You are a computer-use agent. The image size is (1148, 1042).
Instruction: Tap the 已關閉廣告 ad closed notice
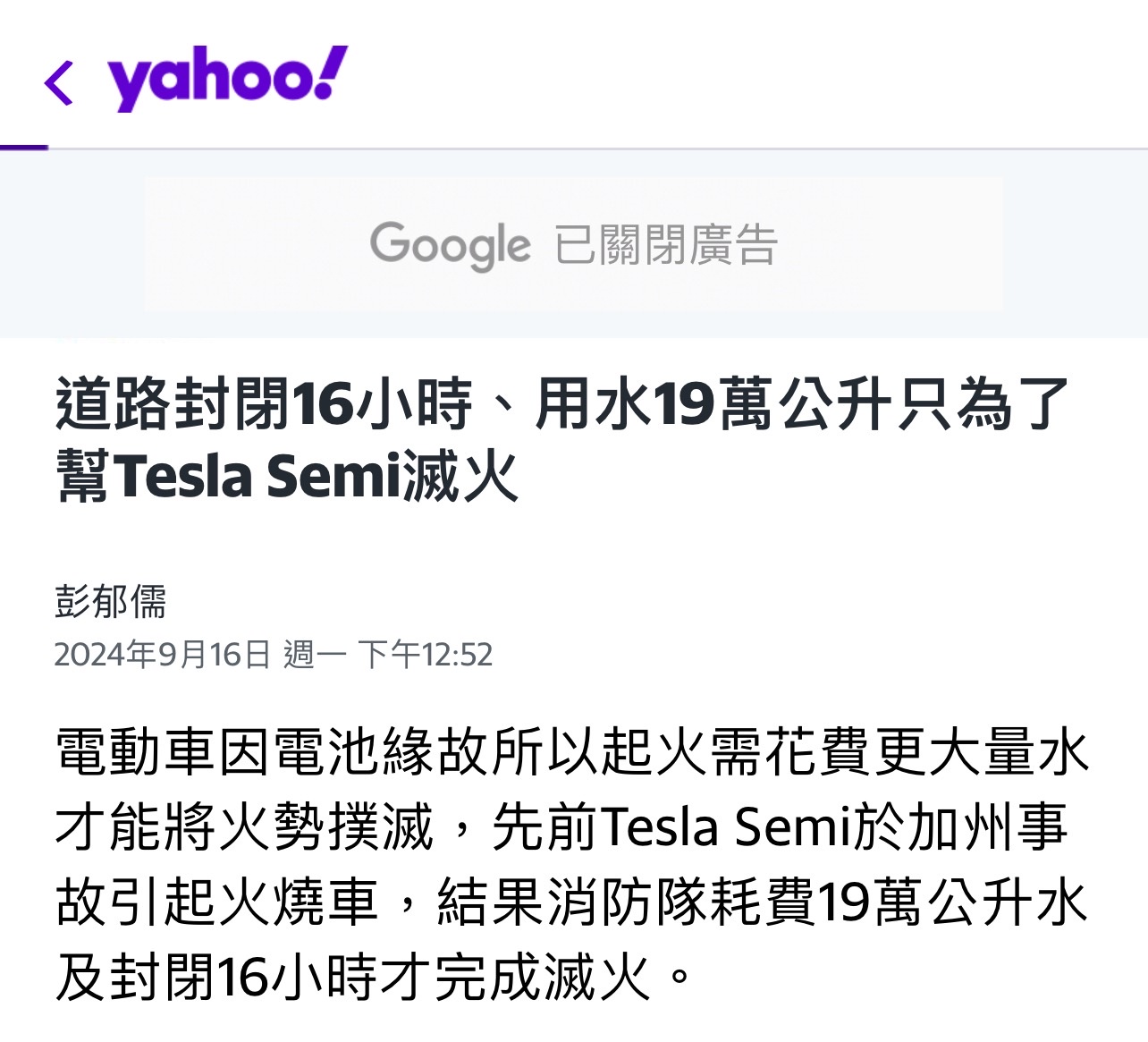pos(666,245)
